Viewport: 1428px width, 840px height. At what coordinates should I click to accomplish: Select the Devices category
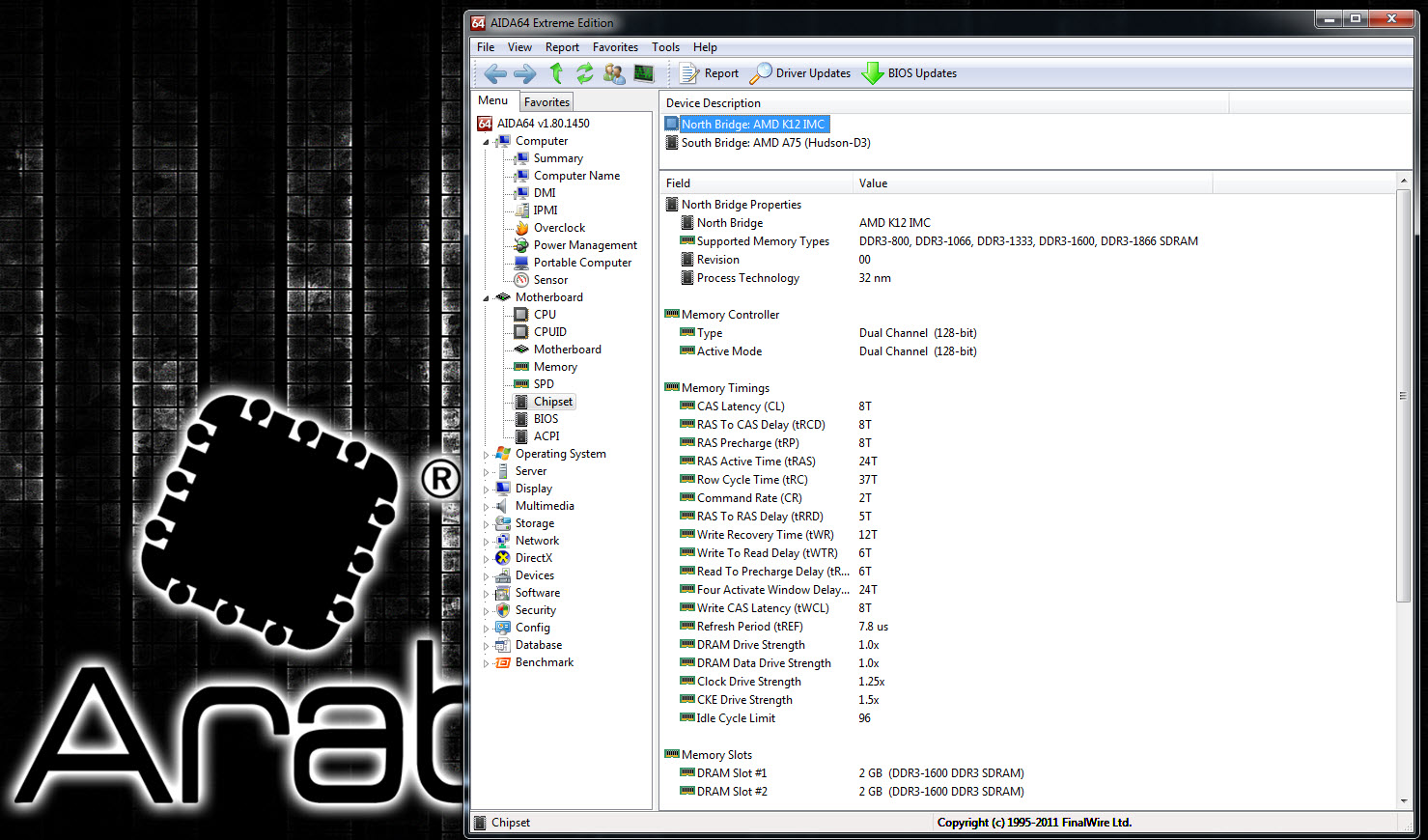(x=534, y=575)
